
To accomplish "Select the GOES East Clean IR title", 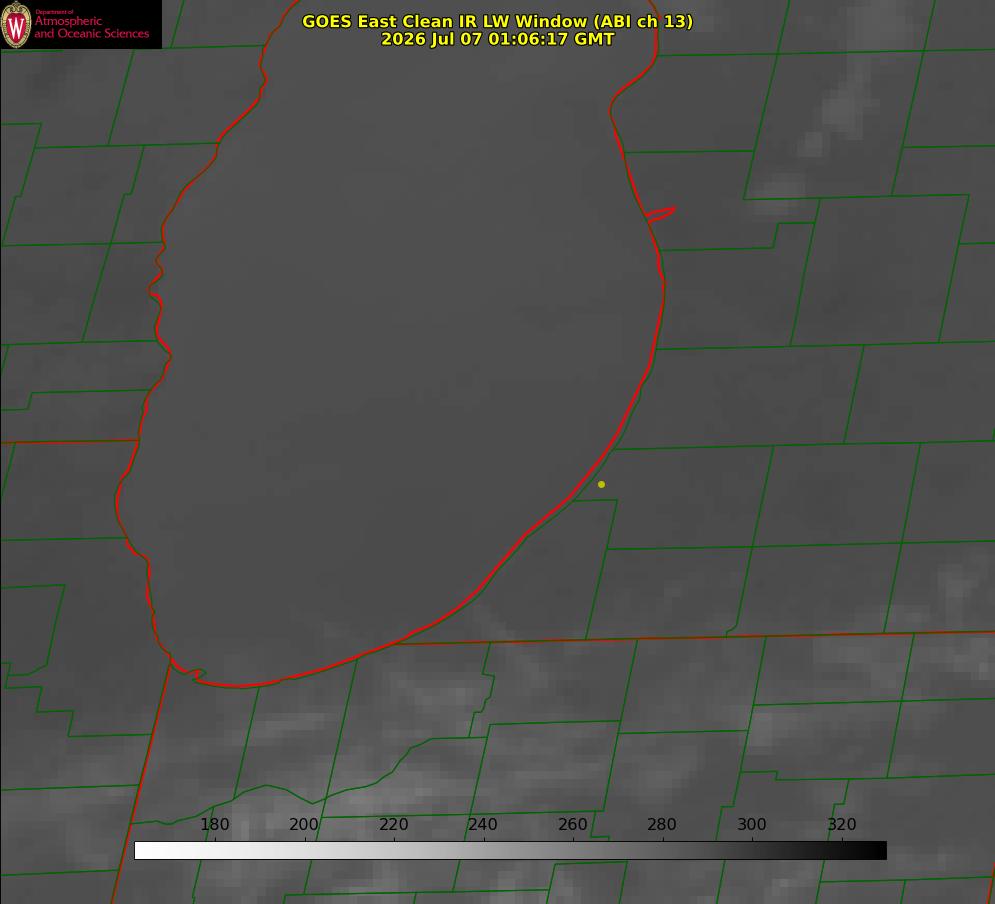I will click(x=498, y=21).
